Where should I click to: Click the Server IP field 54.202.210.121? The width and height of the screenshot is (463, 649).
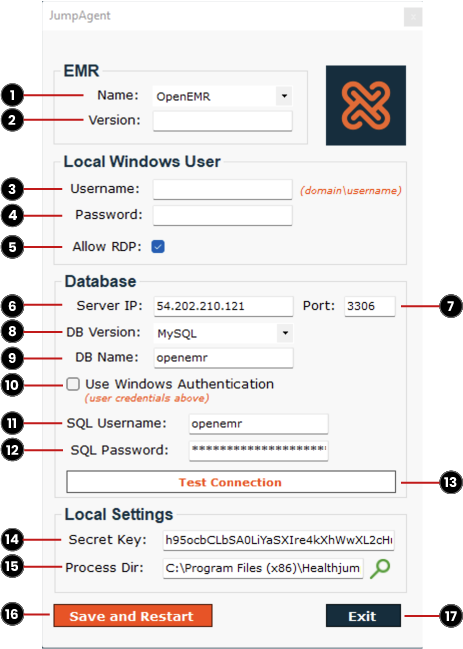pos(223,306)
